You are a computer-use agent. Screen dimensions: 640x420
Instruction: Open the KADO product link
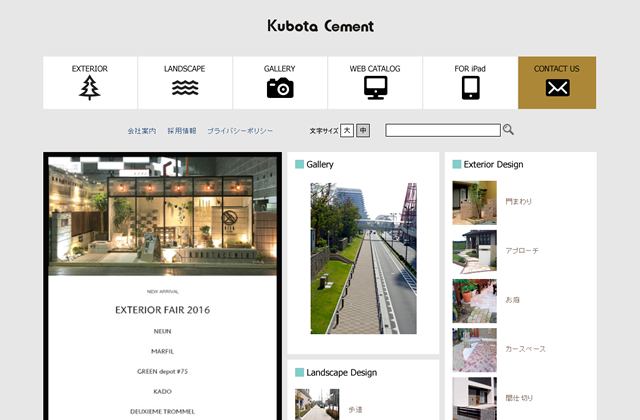tap(162, 391)
